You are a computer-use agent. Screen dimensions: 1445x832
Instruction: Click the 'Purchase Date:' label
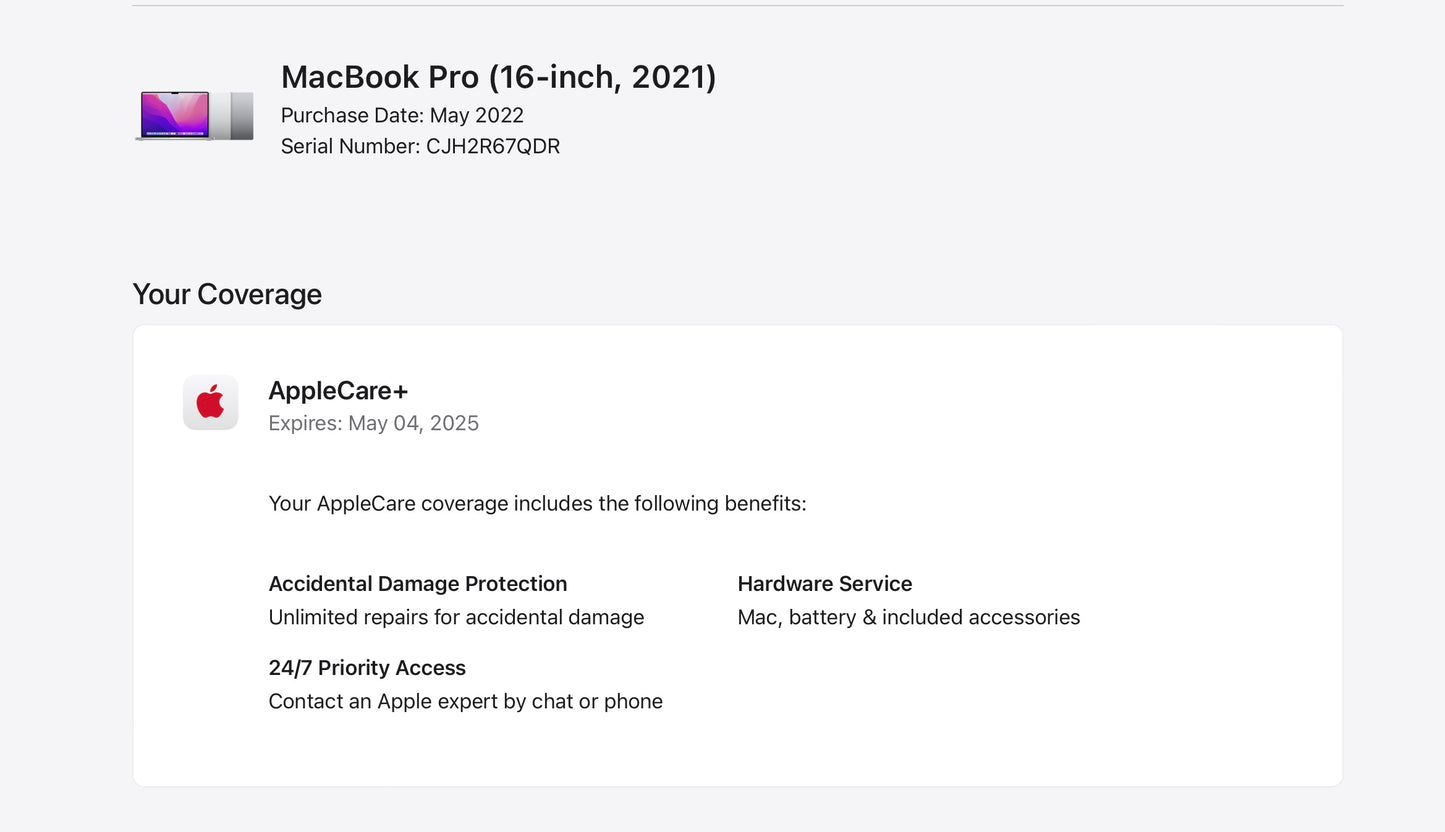(352, 115)
